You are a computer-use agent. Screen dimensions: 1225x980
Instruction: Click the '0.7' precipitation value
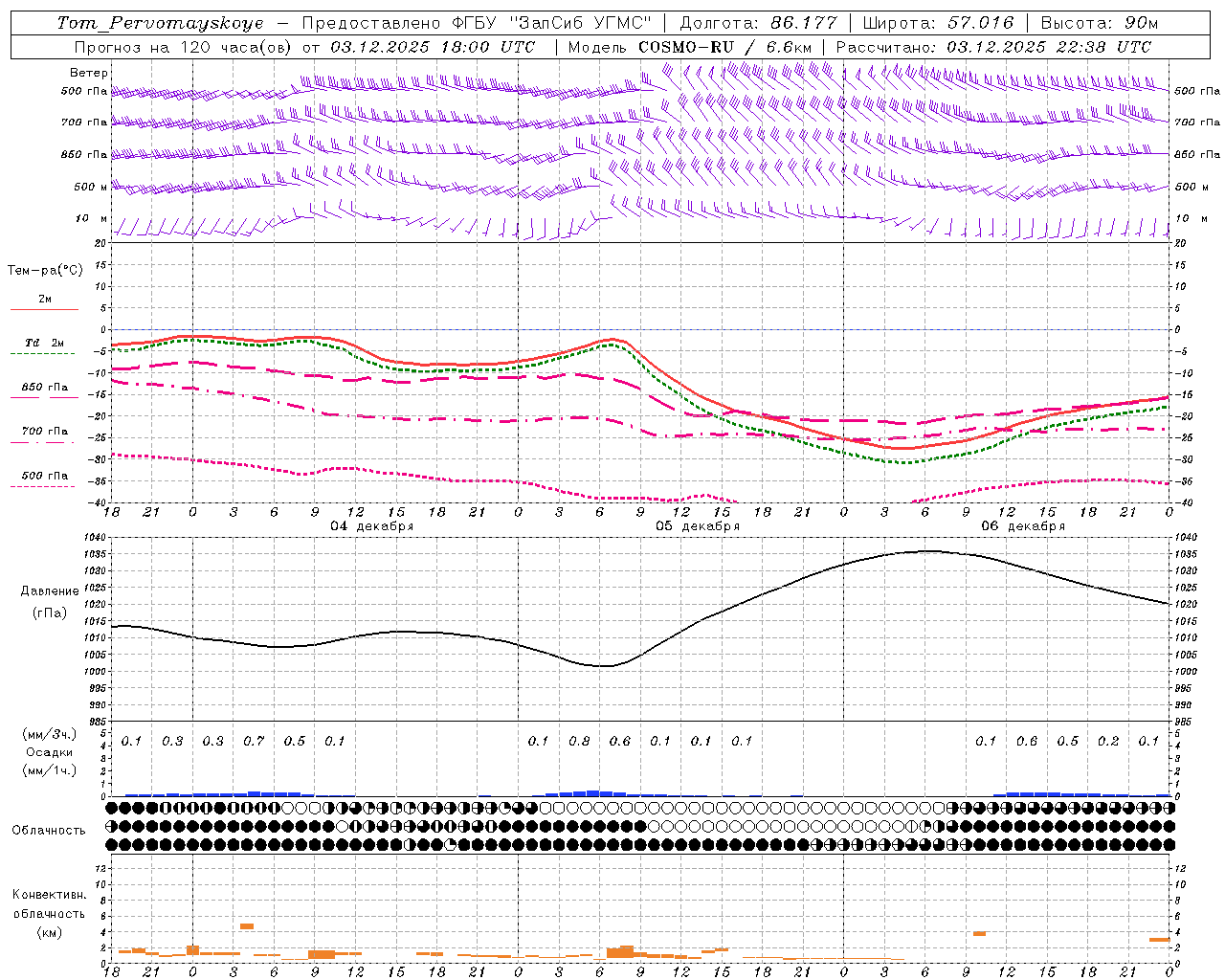254,742
